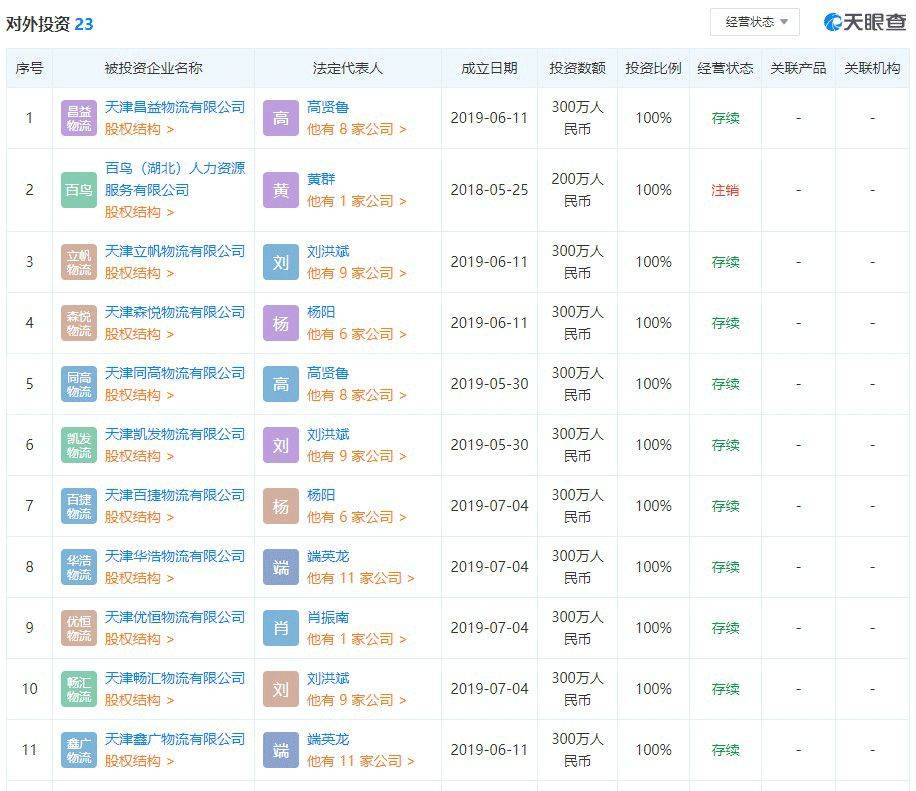The height and width of the screenshot is (791, 916).
Task: Open 天津森悦物流有限公司 company link
Action: coord(175,313)
